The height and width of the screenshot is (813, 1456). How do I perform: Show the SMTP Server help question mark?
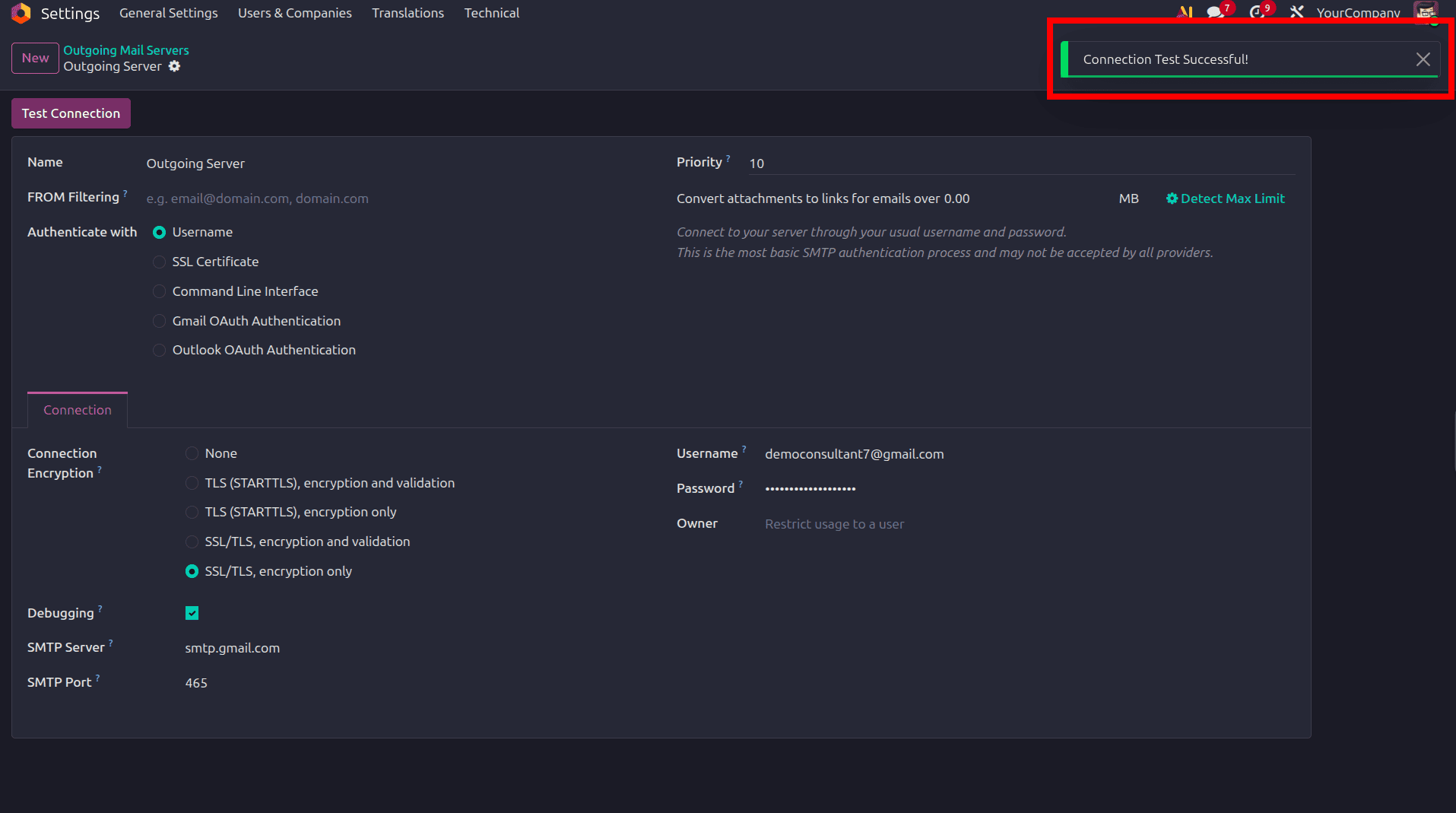click(111, 643)
